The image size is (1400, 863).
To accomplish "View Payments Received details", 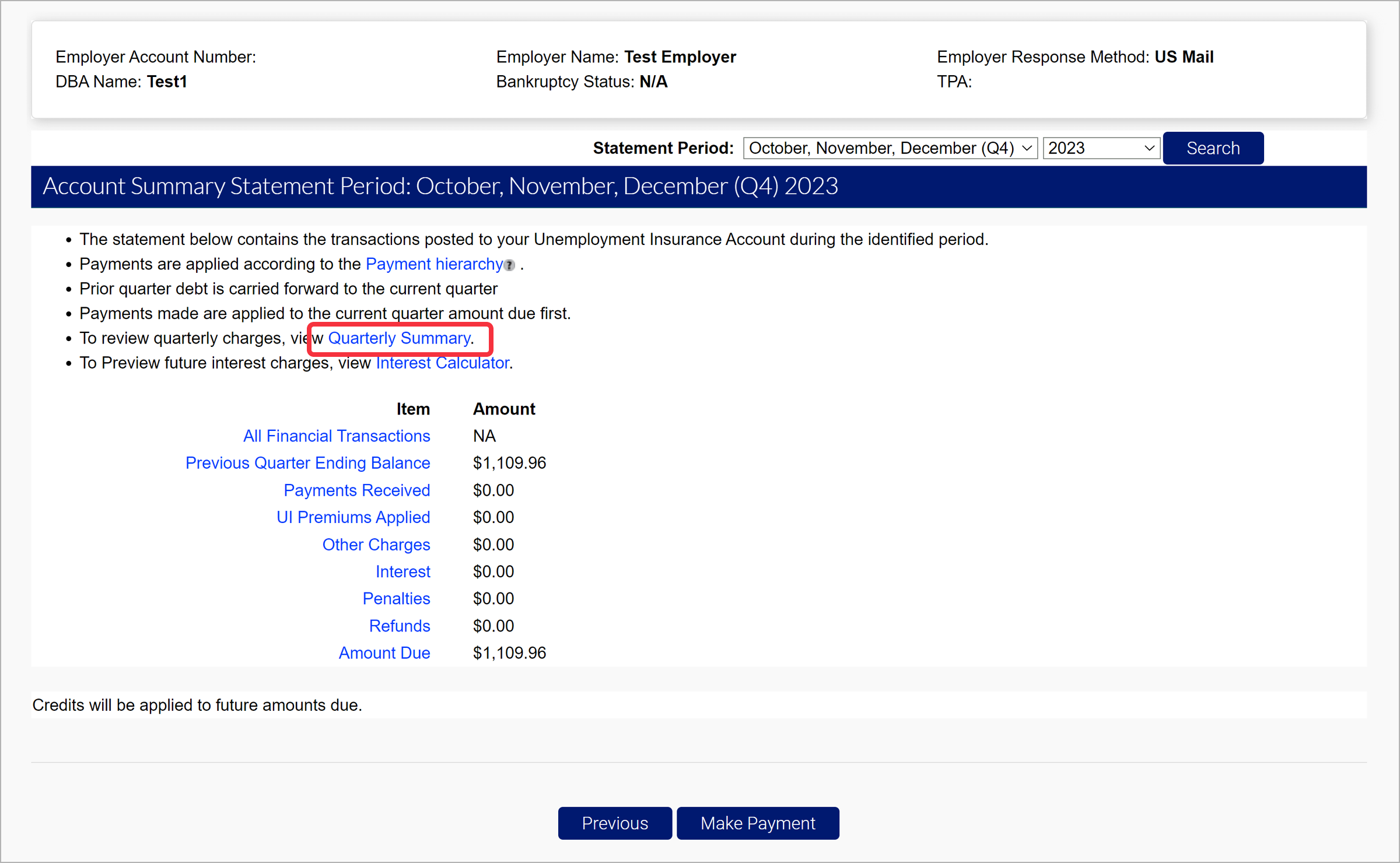I will [x=356, y=490].
